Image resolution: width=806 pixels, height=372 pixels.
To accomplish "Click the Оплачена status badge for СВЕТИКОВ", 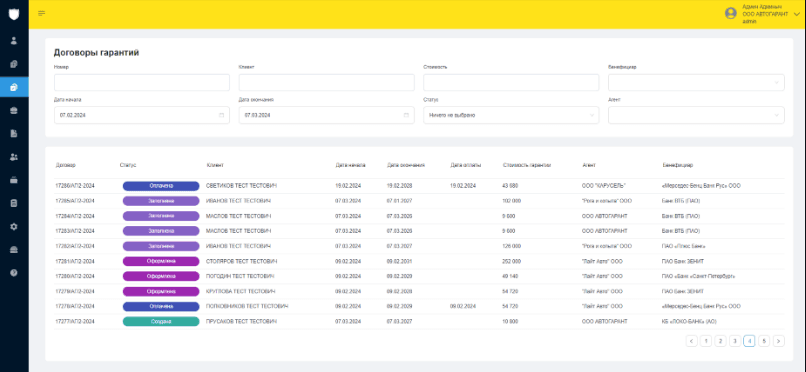I will [x=161, y=185].
